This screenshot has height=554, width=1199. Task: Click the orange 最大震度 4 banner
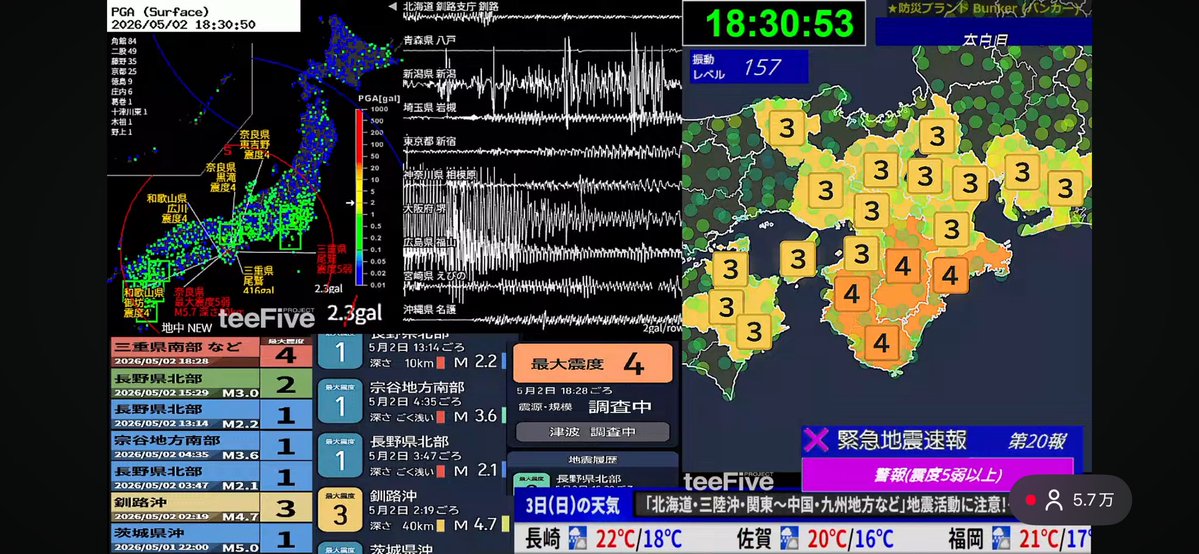click(593, 363)
